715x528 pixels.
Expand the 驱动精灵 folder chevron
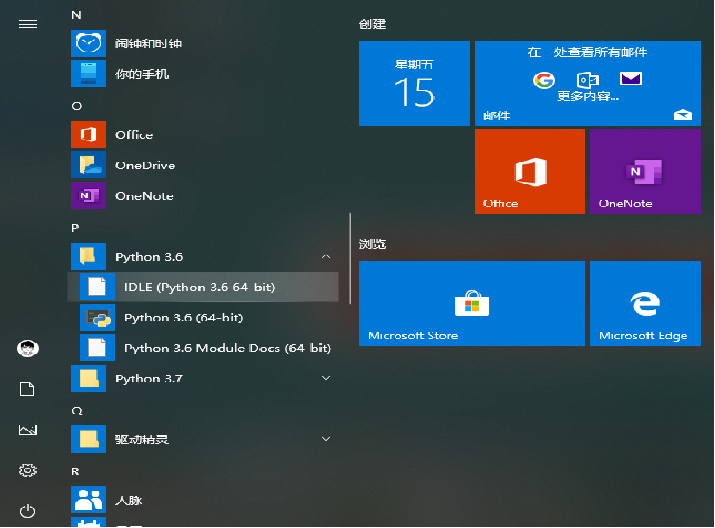(x=326, y=439)
